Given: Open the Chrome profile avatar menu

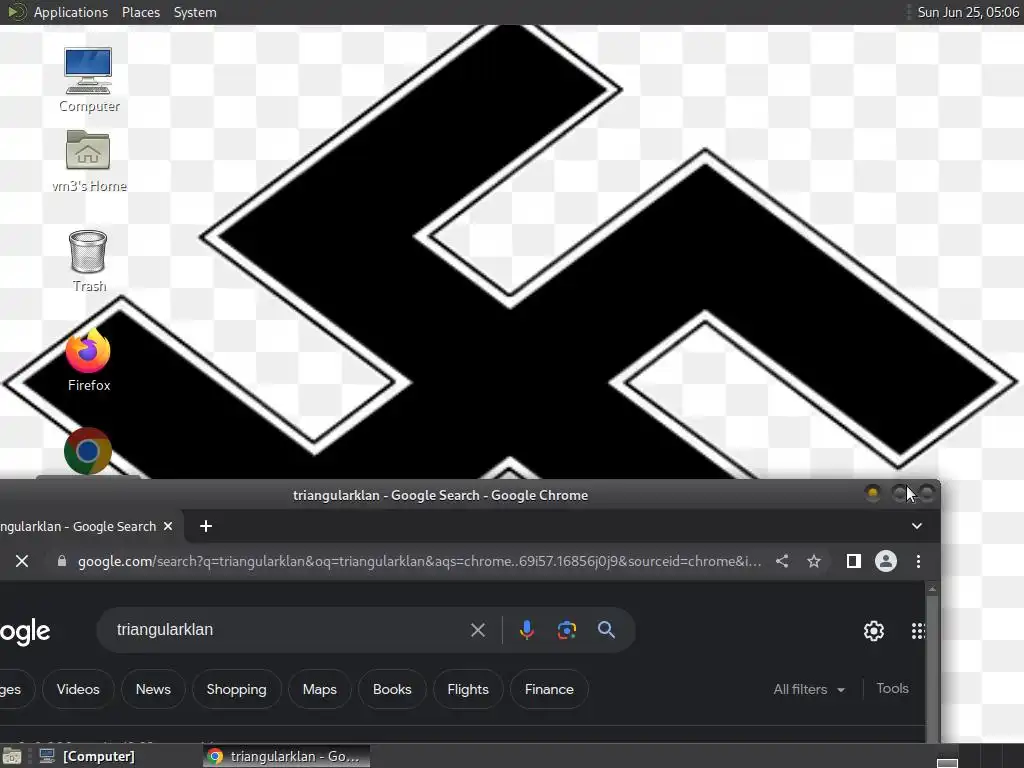Looking at the screenshot, I should click(886, 561).
